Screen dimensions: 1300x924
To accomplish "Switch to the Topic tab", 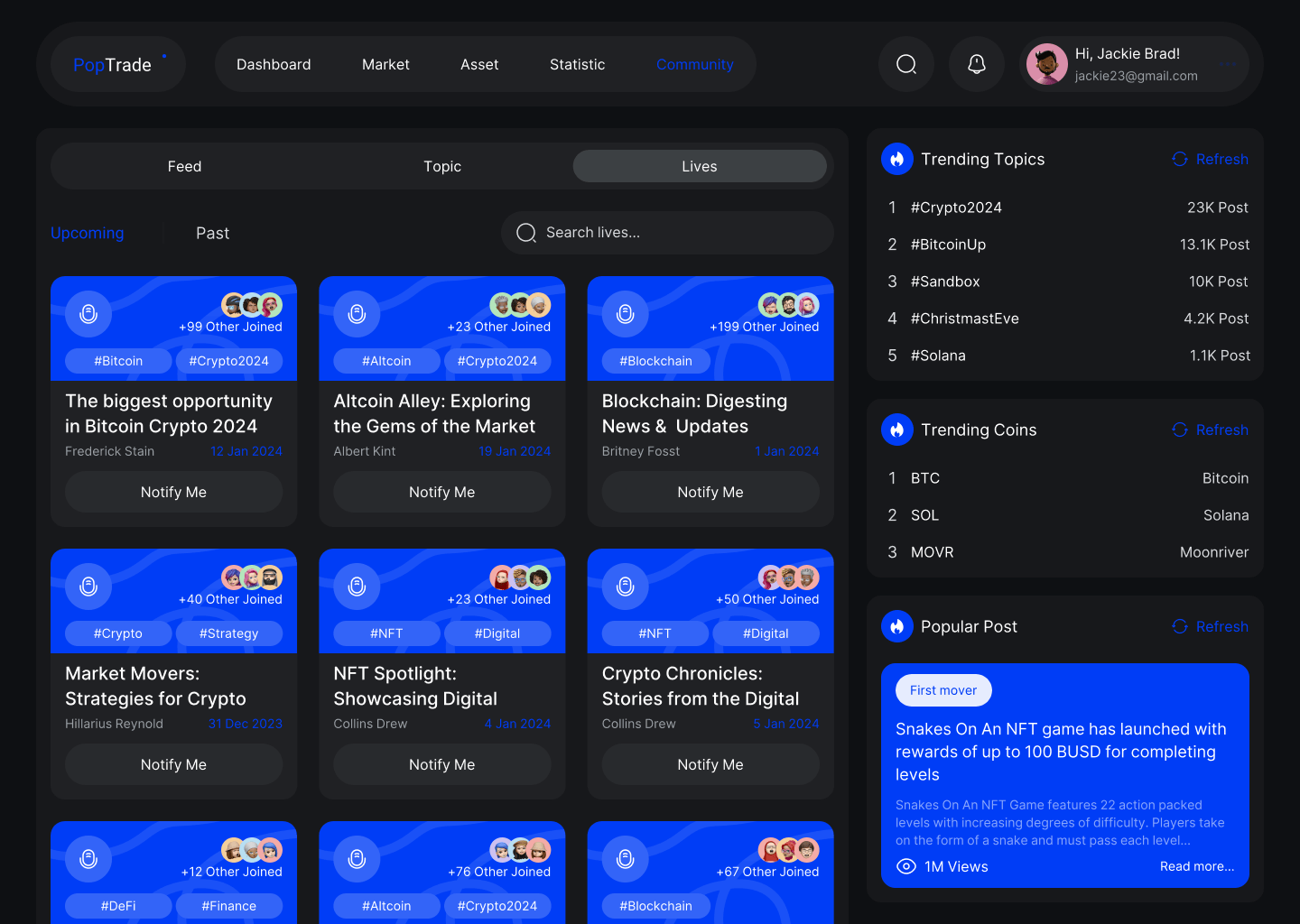I will pos(442,166).
